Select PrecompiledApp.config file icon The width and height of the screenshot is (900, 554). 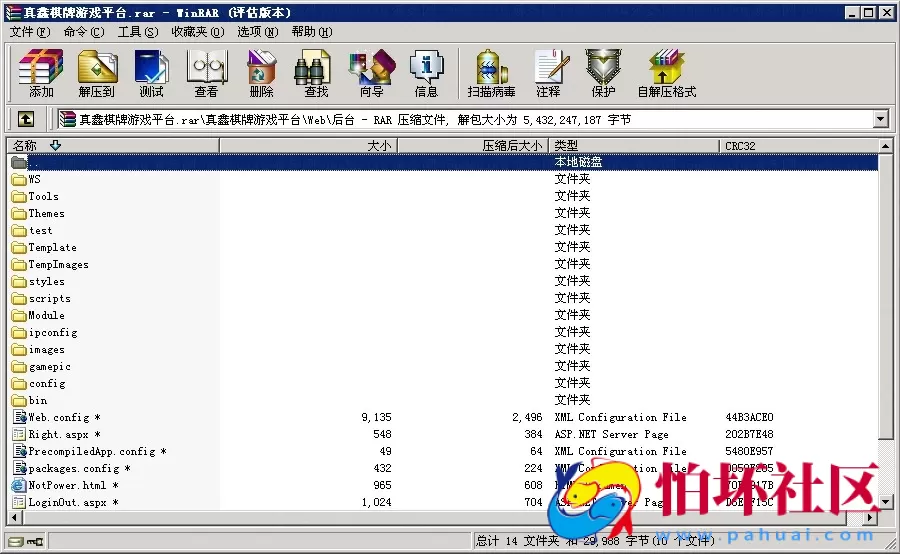point(20,451)
